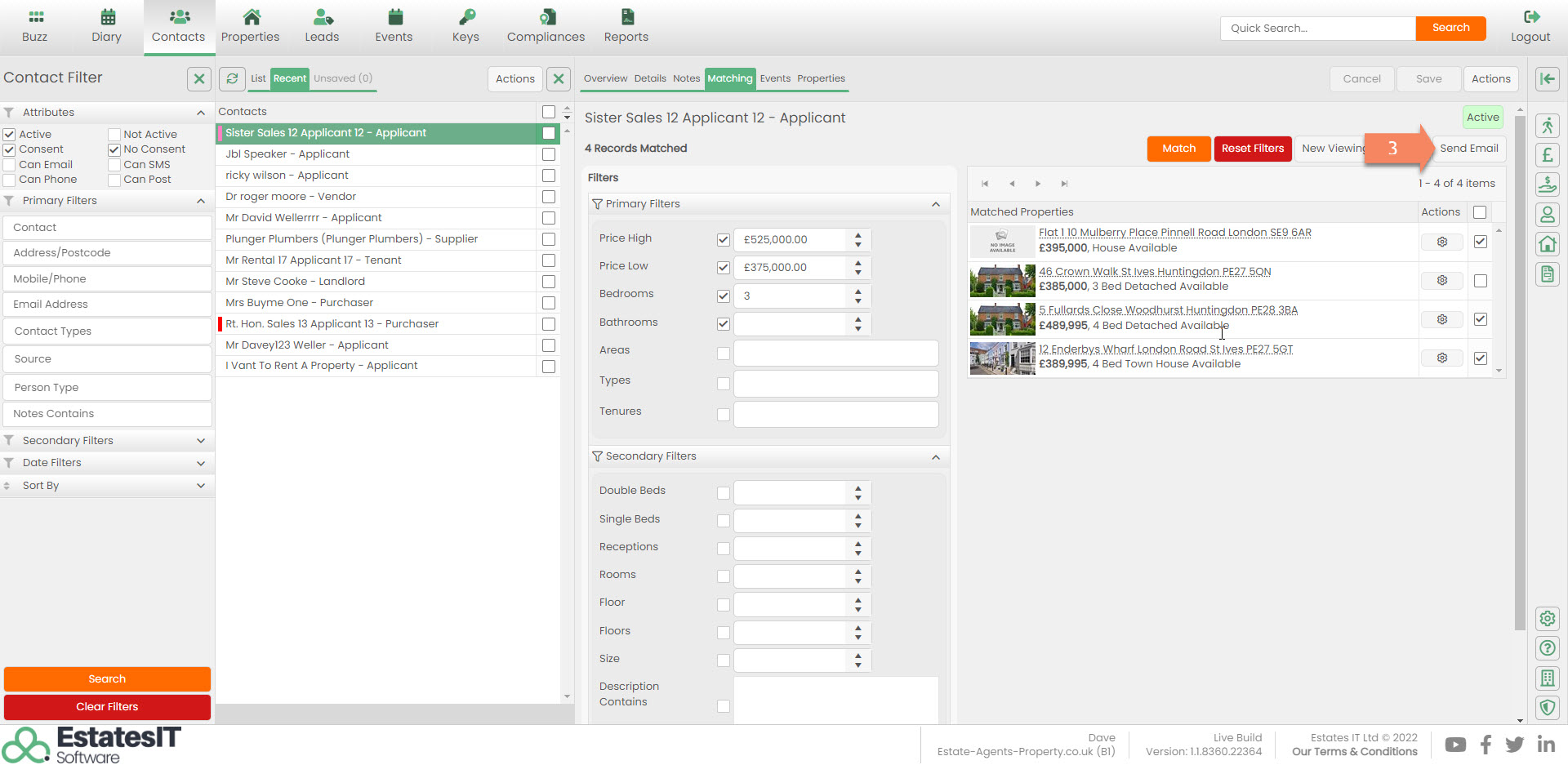Select the 46 Crown Walk property checkbox
The image size is (1568, 765).
1480,281
